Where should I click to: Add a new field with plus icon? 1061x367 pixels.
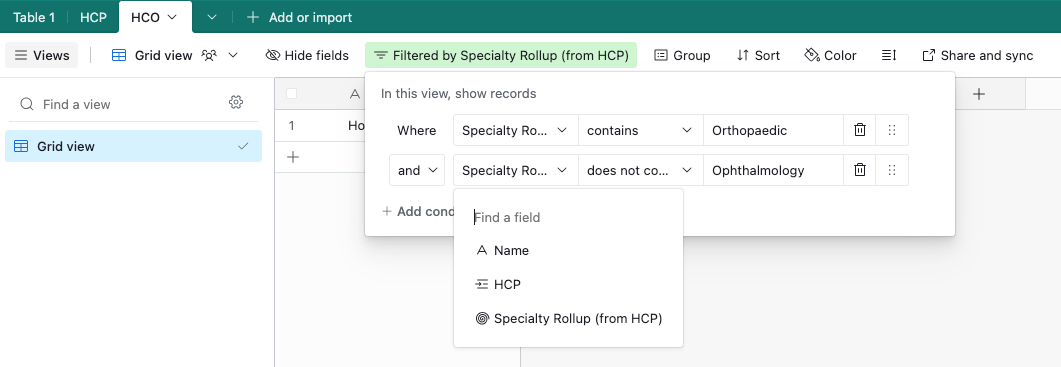click(978, 94)
